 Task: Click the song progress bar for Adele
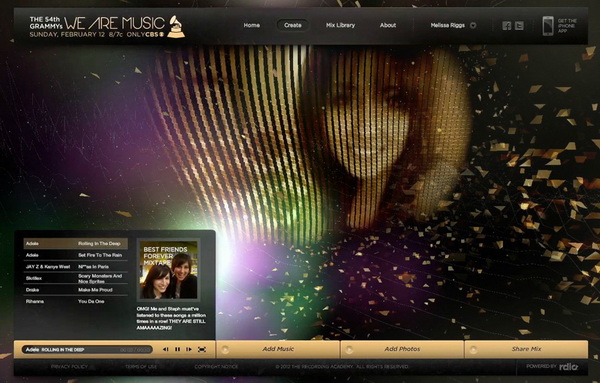(87, 350)
